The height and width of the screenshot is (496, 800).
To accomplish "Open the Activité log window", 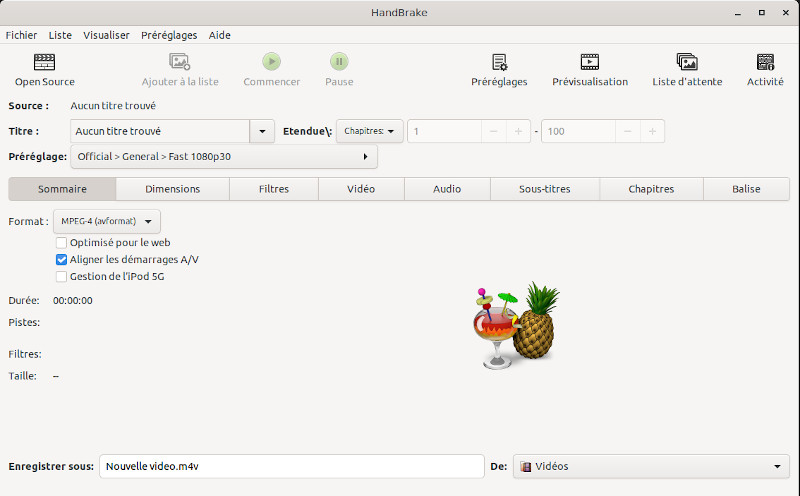I will click(x=765, y=62).
